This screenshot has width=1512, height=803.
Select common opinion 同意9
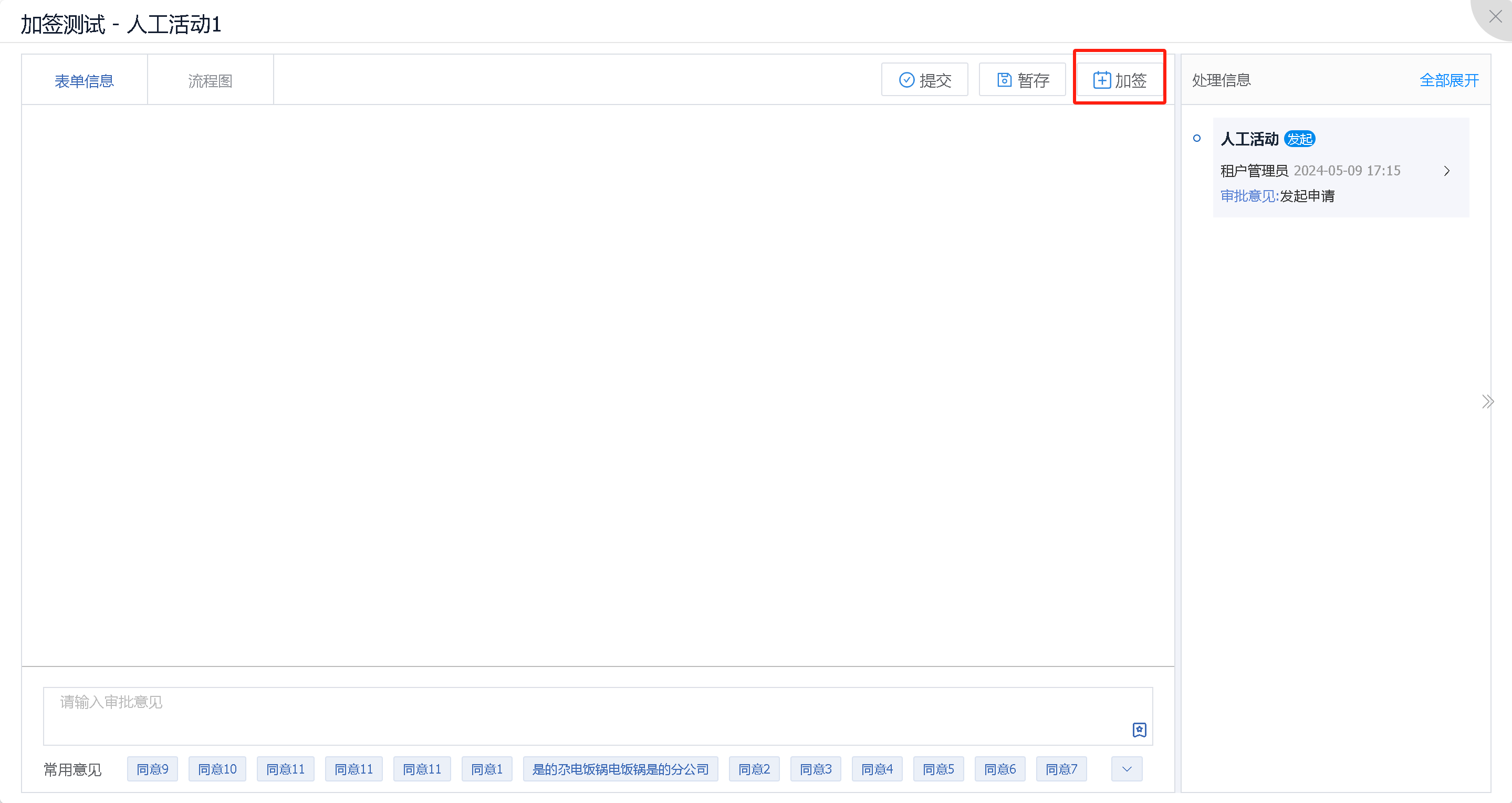153,769
